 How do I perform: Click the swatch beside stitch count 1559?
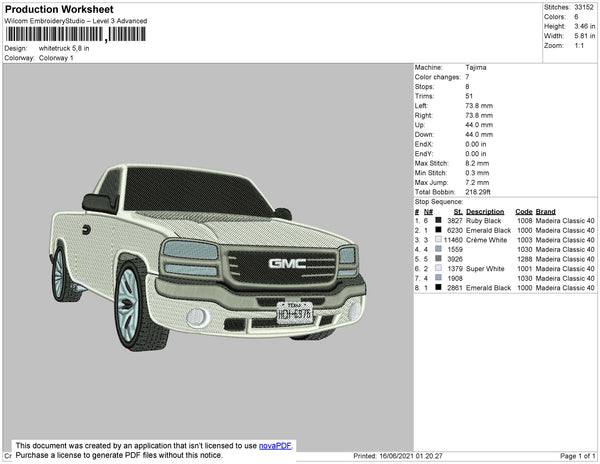[x=439, y=249]
